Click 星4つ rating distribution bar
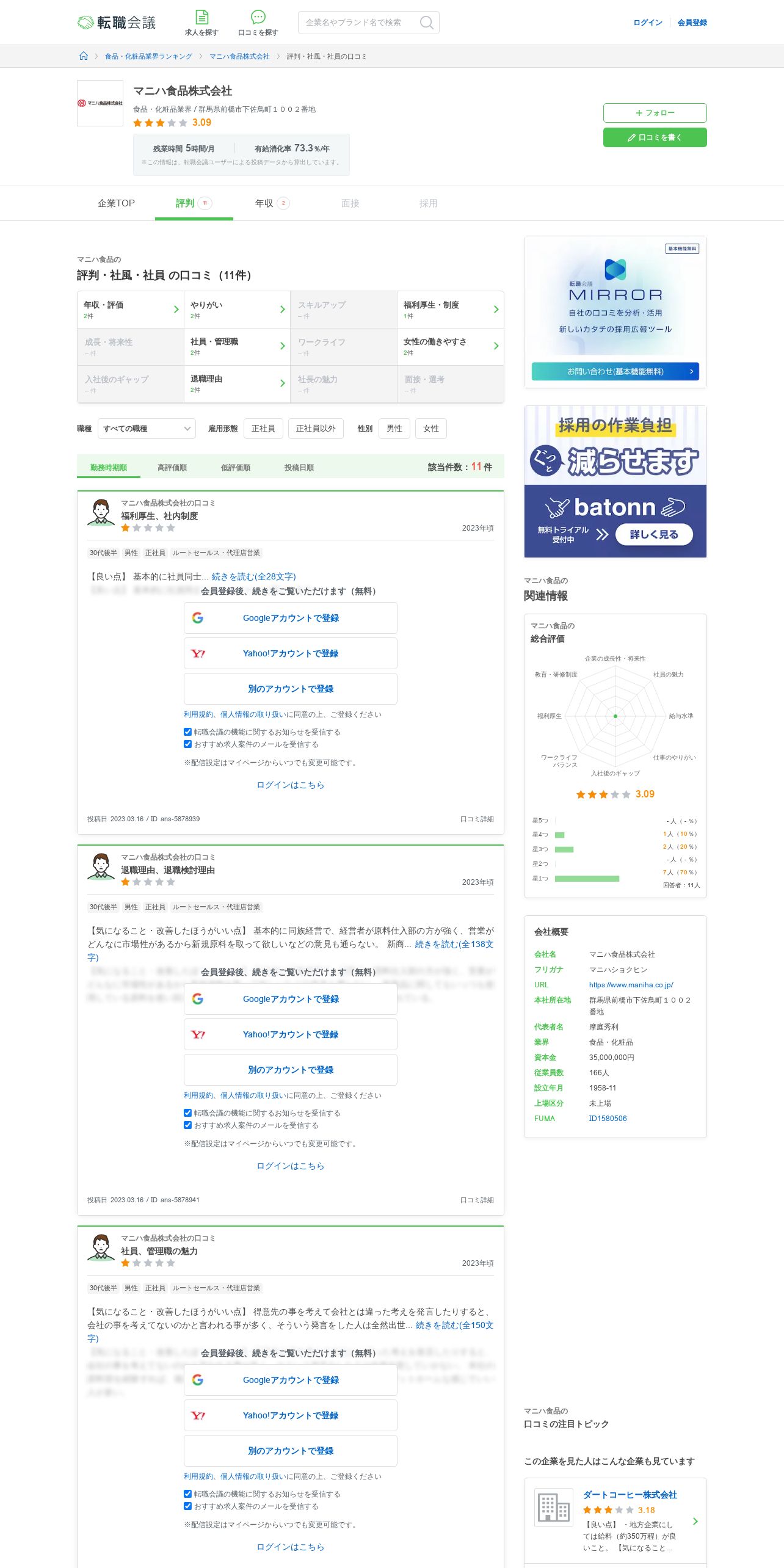Image resolution: width=784 pixels, height=1568 pixels. click(560, 835)
